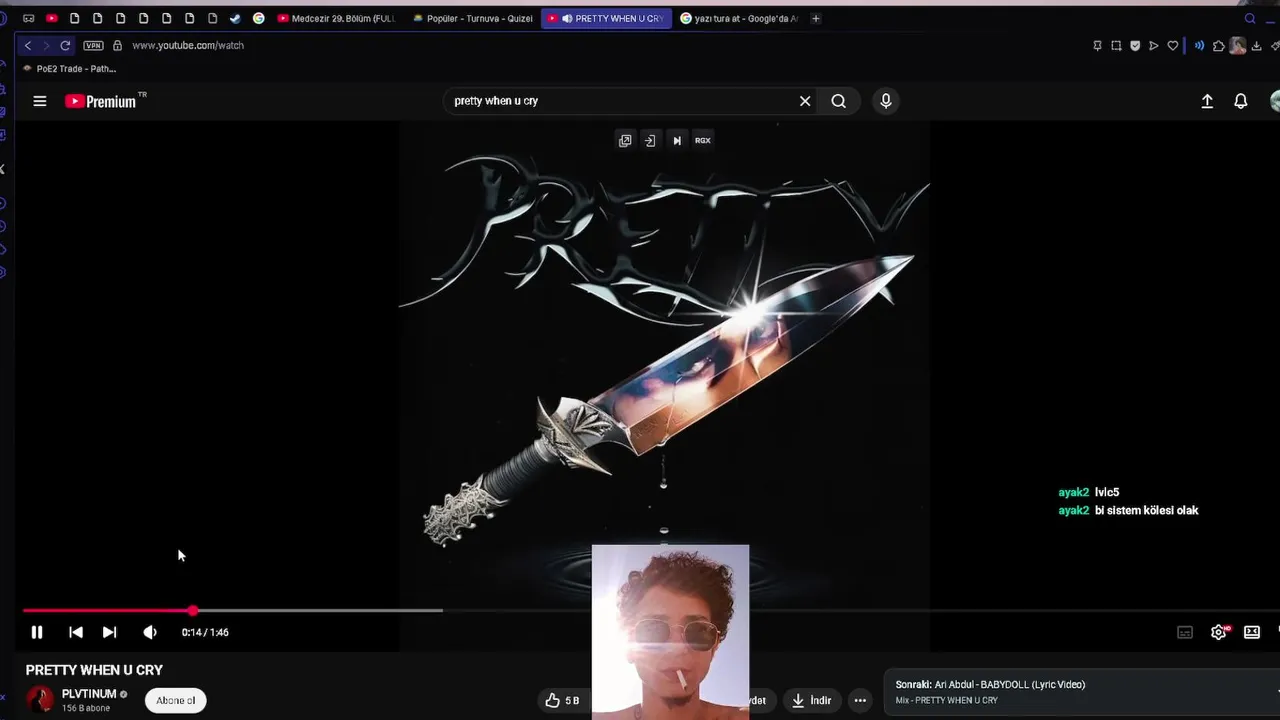Click the 0:14 / 1:46 time display

(x=205, y=632)
